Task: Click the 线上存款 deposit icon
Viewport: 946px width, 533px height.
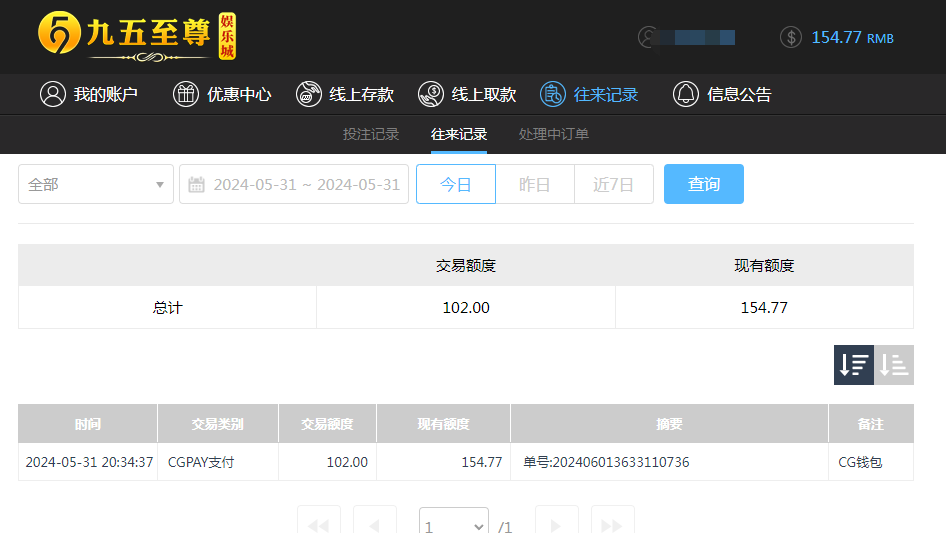Action: click(308, 94)
